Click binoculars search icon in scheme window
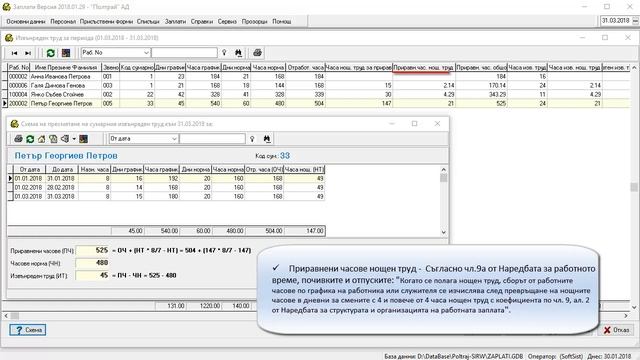The width and height of the screenshot is (640, 360). tap(267, 139)
